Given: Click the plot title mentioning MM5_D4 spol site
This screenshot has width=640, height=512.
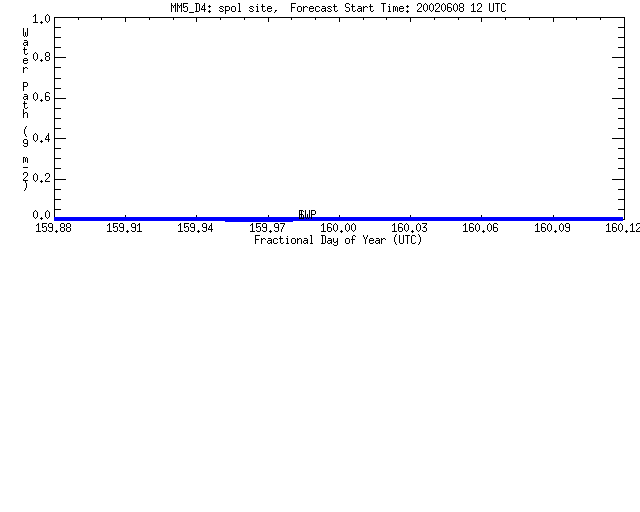Looking at the screenshot, I should pyautogui.click(x=338, y=8).
